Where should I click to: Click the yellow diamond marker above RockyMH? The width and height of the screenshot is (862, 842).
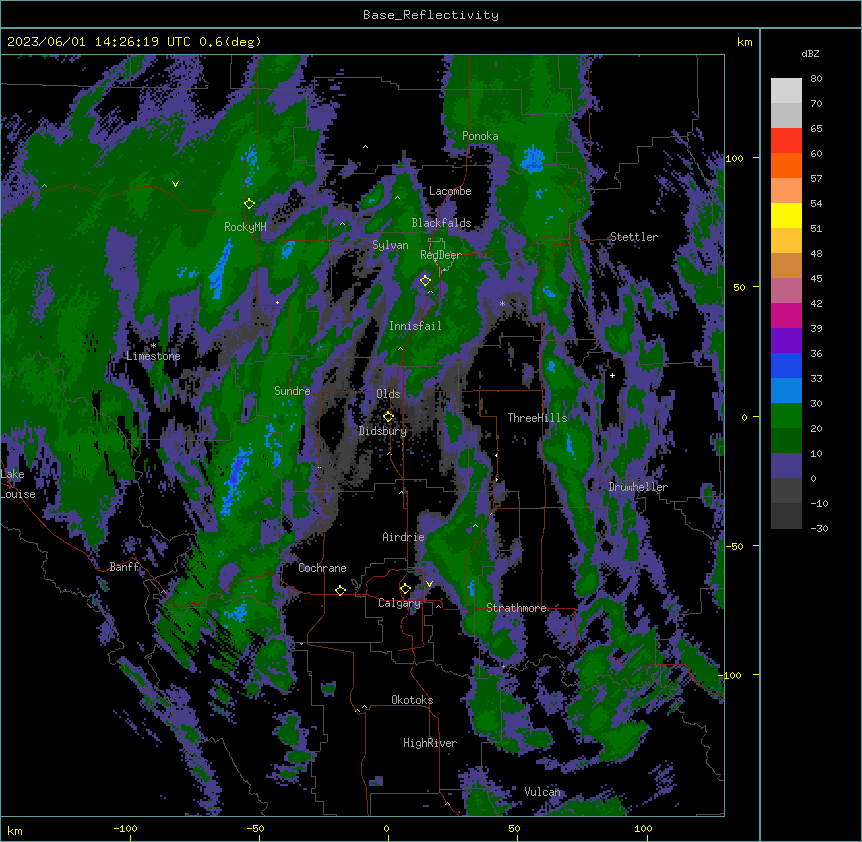pyautogui.click(x=249, y=203)
